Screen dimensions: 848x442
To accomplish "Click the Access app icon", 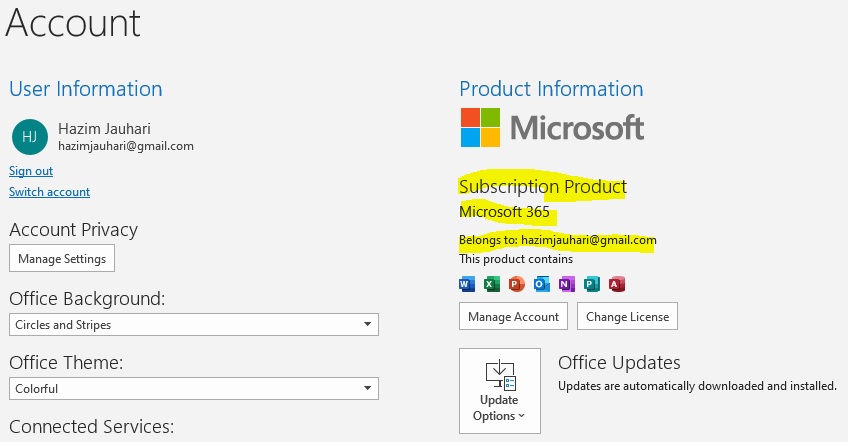I will pos(617,284).
